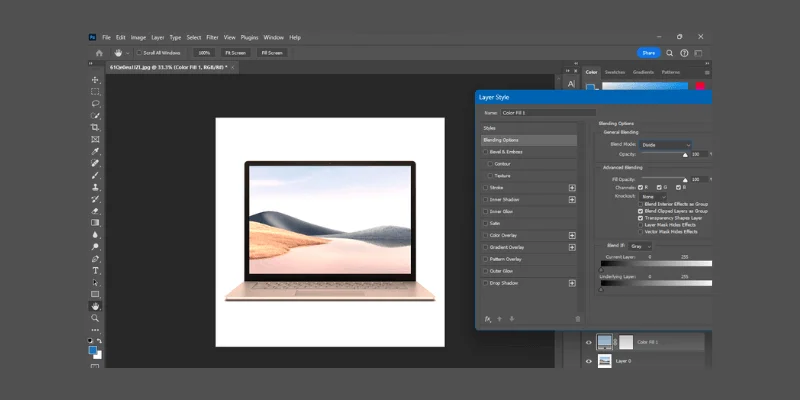This screenshot has height=400, width=800.
Task: Select the Gradient tool
Action: coord(95,222)
